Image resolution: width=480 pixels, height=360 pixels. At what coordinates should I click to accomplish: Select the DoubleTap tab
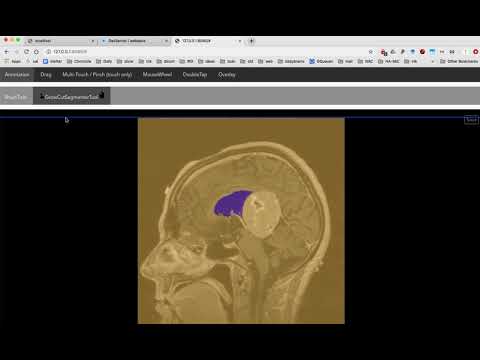(195, 75)
